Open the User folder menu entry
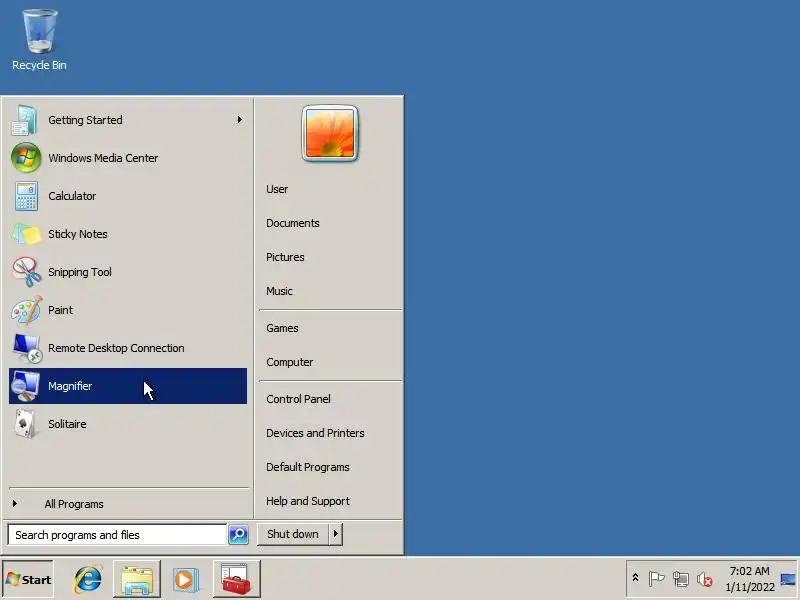 (277, 189)
